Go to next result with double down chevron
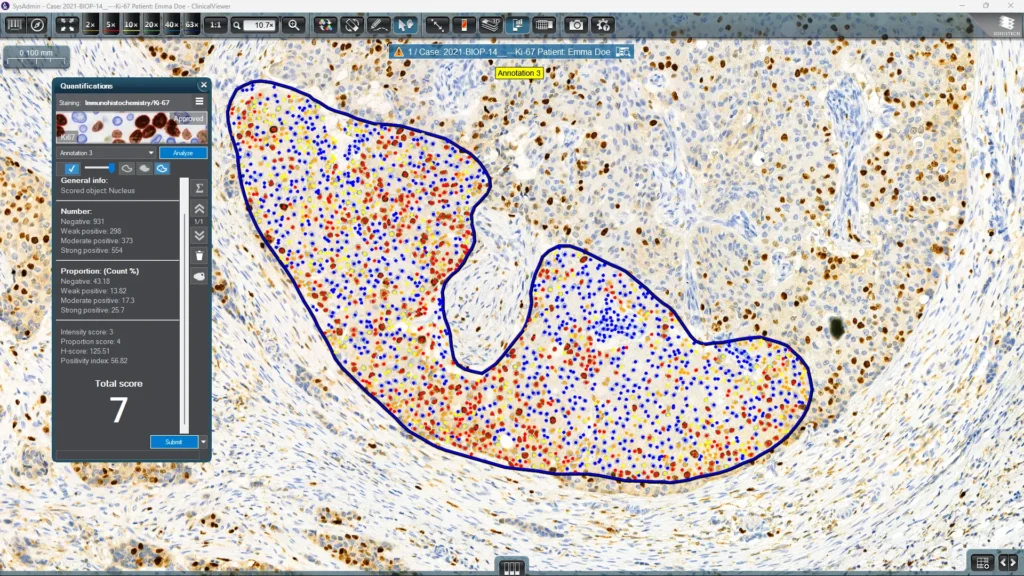Image resolution: width=1024 pixels, height=576 pixels. coord(199,235)
